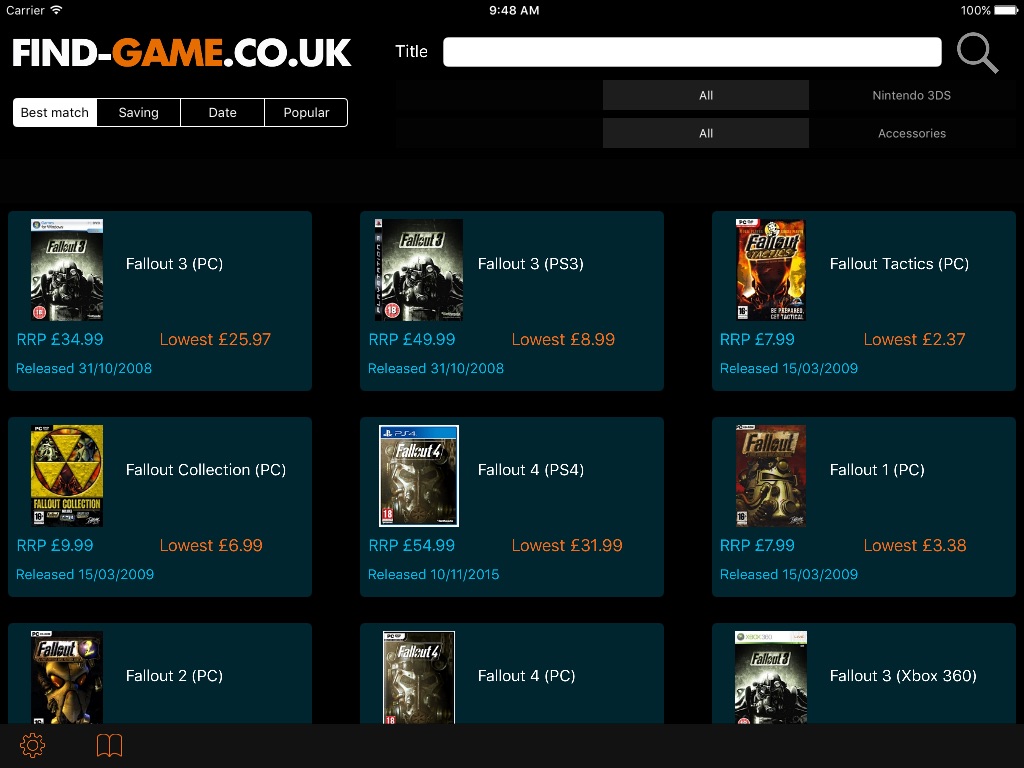Screen dimensions: 1024x768
Task: Select the Fallout 3 (PS3) title
Action: (531, 264)
